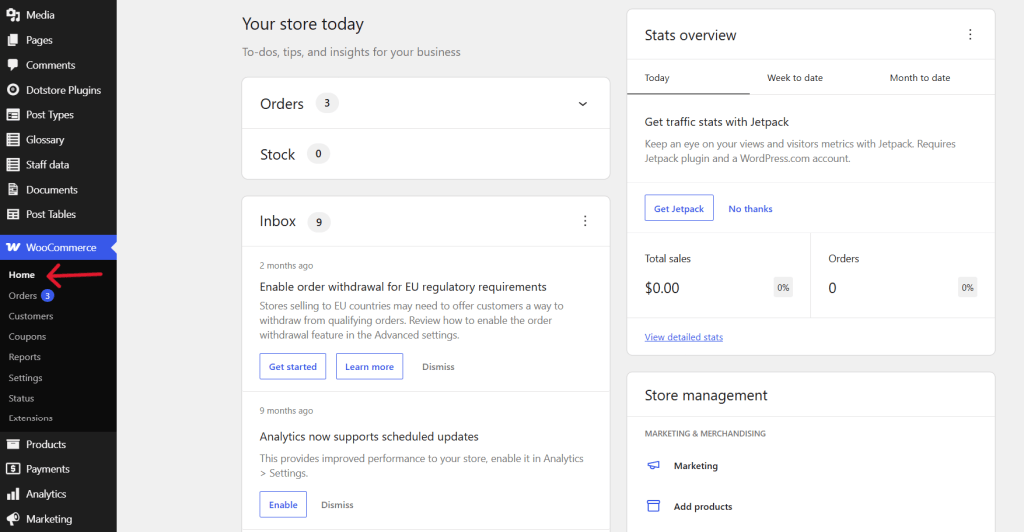The width and height of the screenshot is (1024, 532).
Task: Click the Post Tables grid icon
Action: pyautogui.click(x=13, y=214)
